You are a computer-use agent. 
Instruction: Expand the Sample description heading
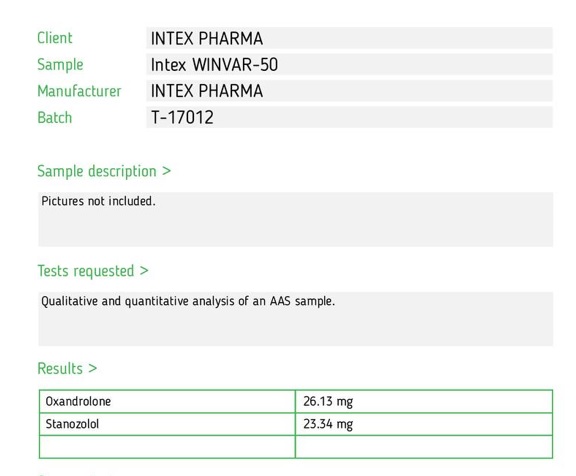104,172
